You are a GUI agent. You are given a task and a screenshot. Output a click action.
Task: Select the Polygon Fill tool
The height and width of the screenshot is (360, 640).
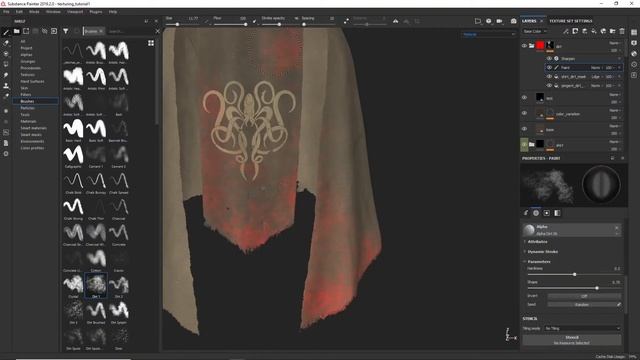coord(6,64)
